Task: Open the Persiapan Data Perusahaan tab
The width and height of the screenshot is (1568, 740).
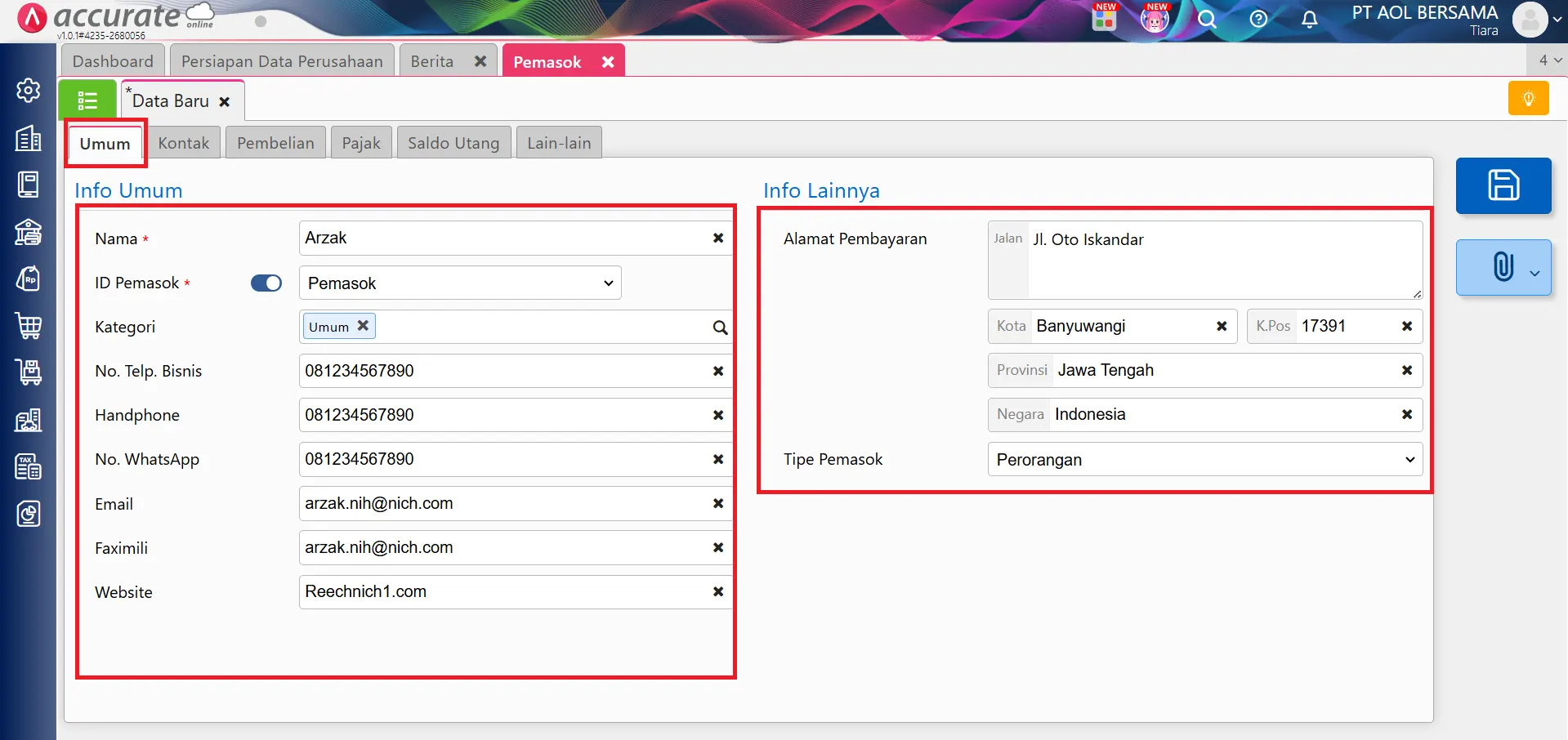Action: (x=282, y=61)
